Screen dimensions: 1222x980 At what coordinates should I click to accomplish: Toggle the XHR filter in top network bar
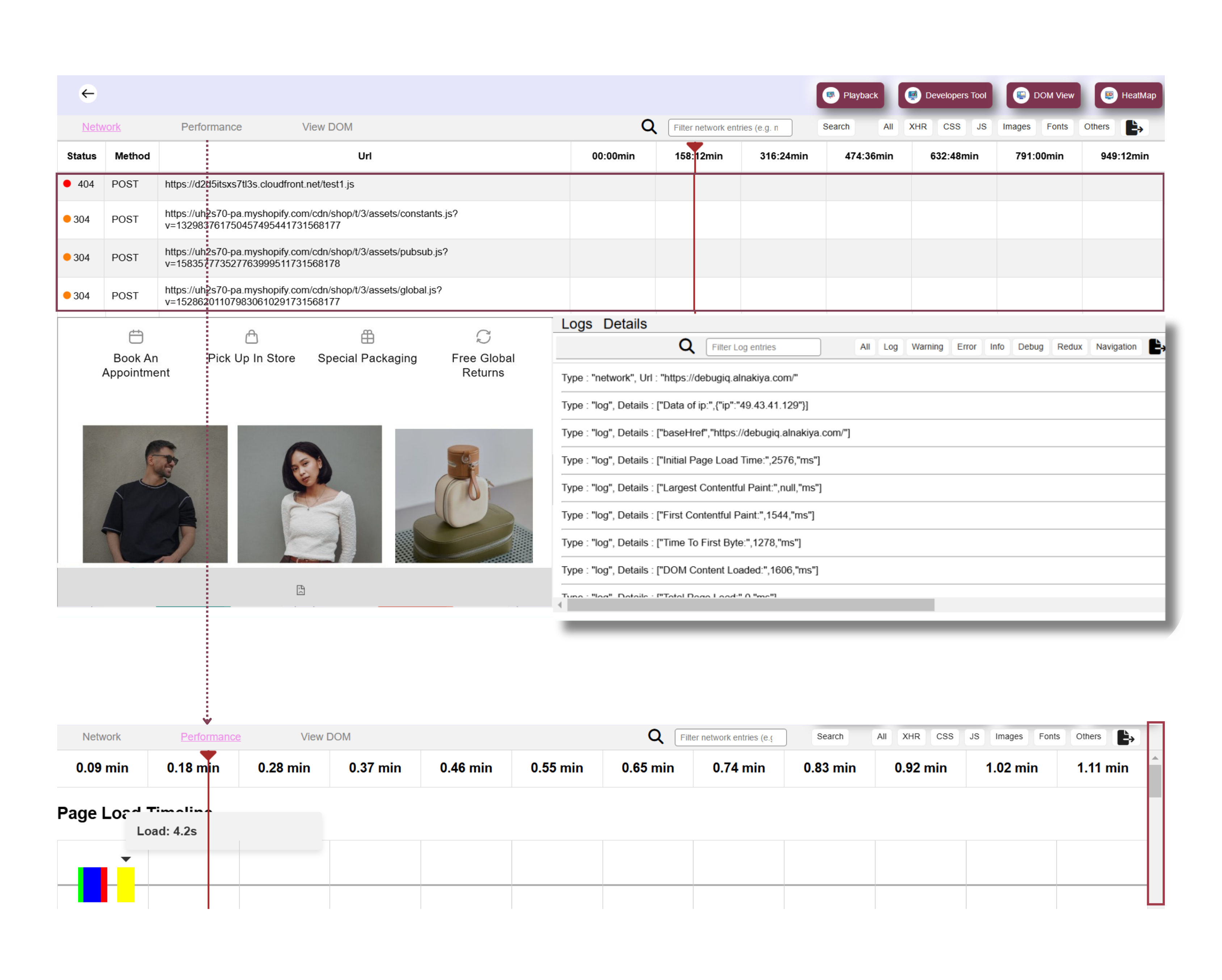point(917,127)
